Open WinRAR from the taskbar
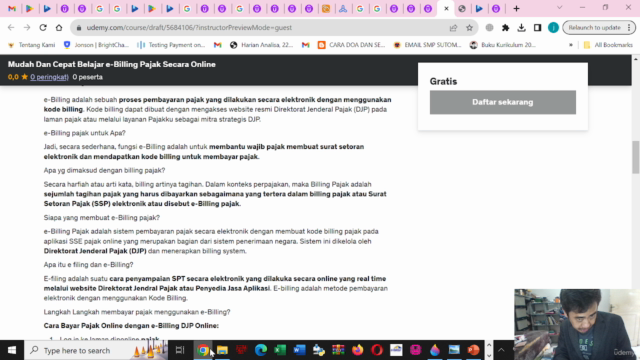Screen dimensions: 640x360 338,350
